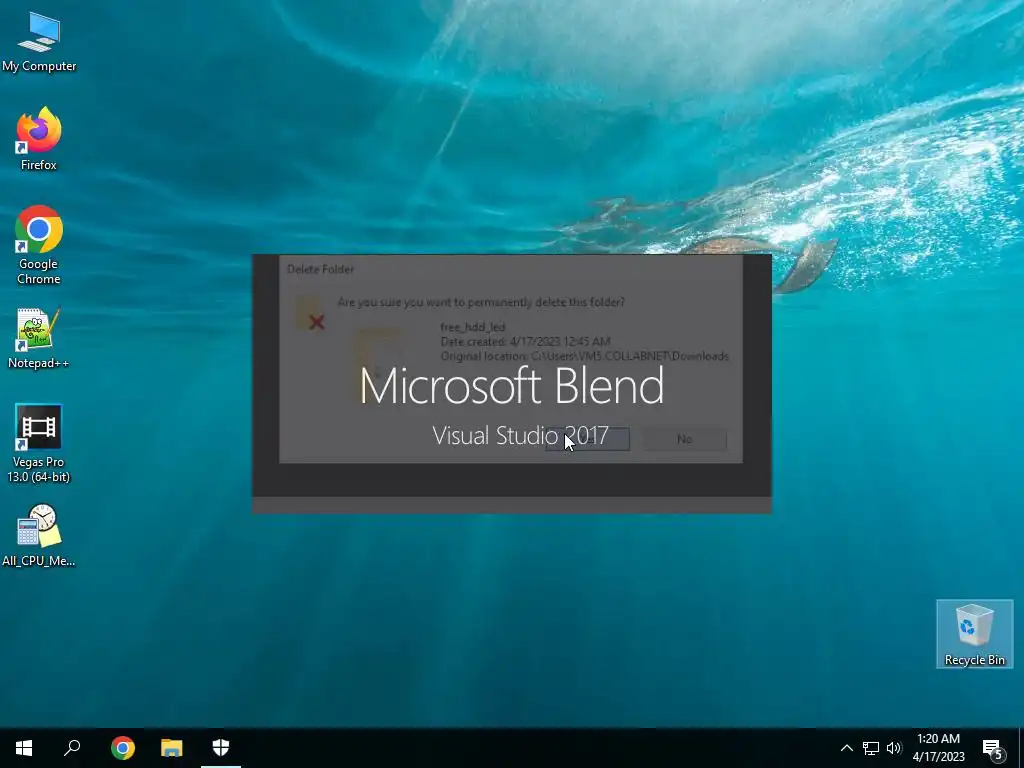Launch Chrome from the taskbar
The width and height of the screenshot is (1024, 768).
(x=123, y=748)
